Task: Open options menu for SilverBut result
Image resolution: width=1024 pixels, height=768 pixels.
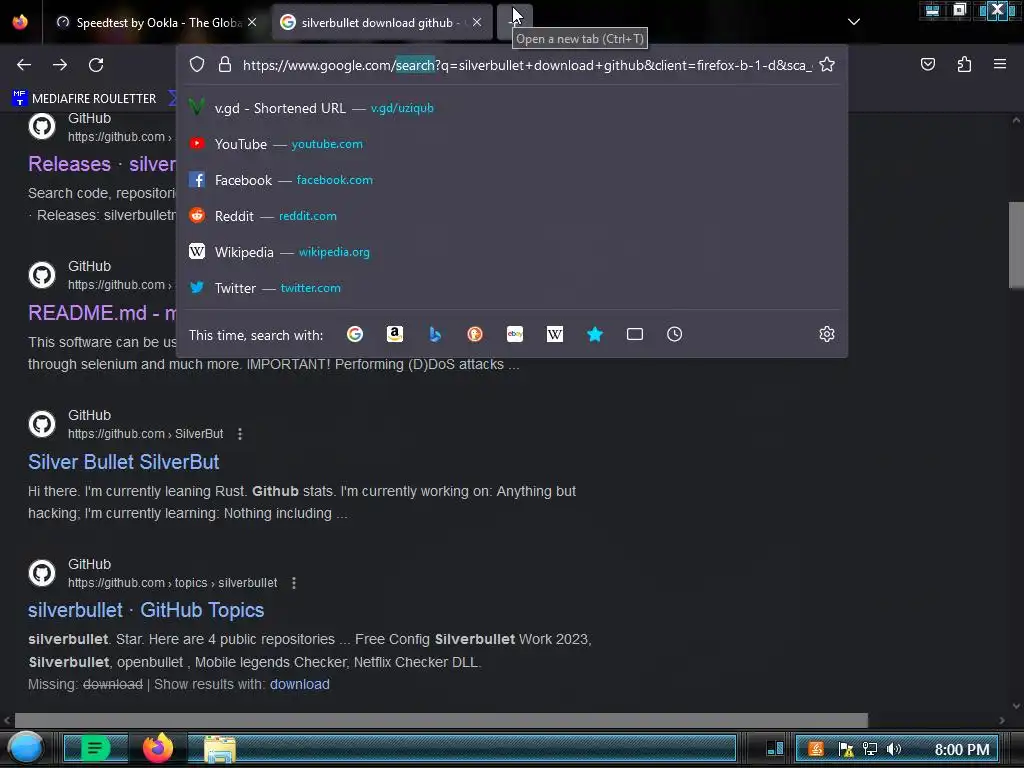Action: pos(240,434)
